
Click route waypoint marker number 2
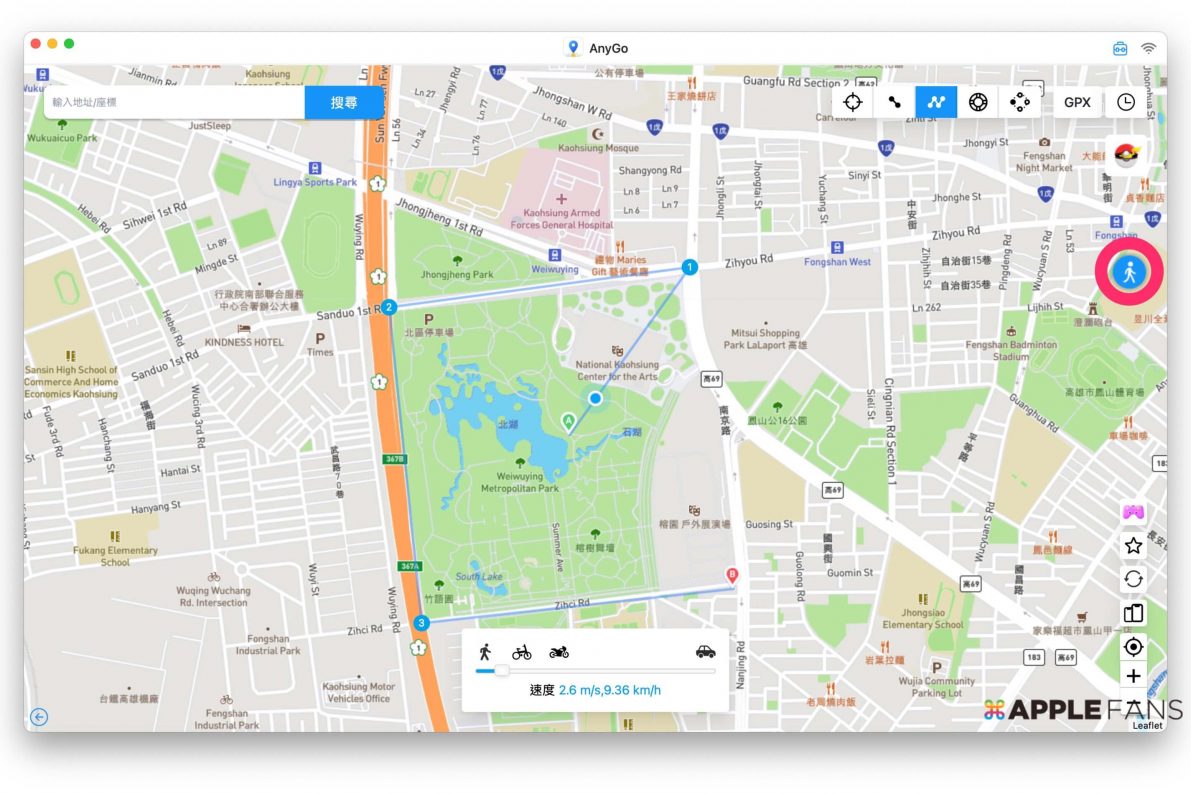(x=389, y=307)
